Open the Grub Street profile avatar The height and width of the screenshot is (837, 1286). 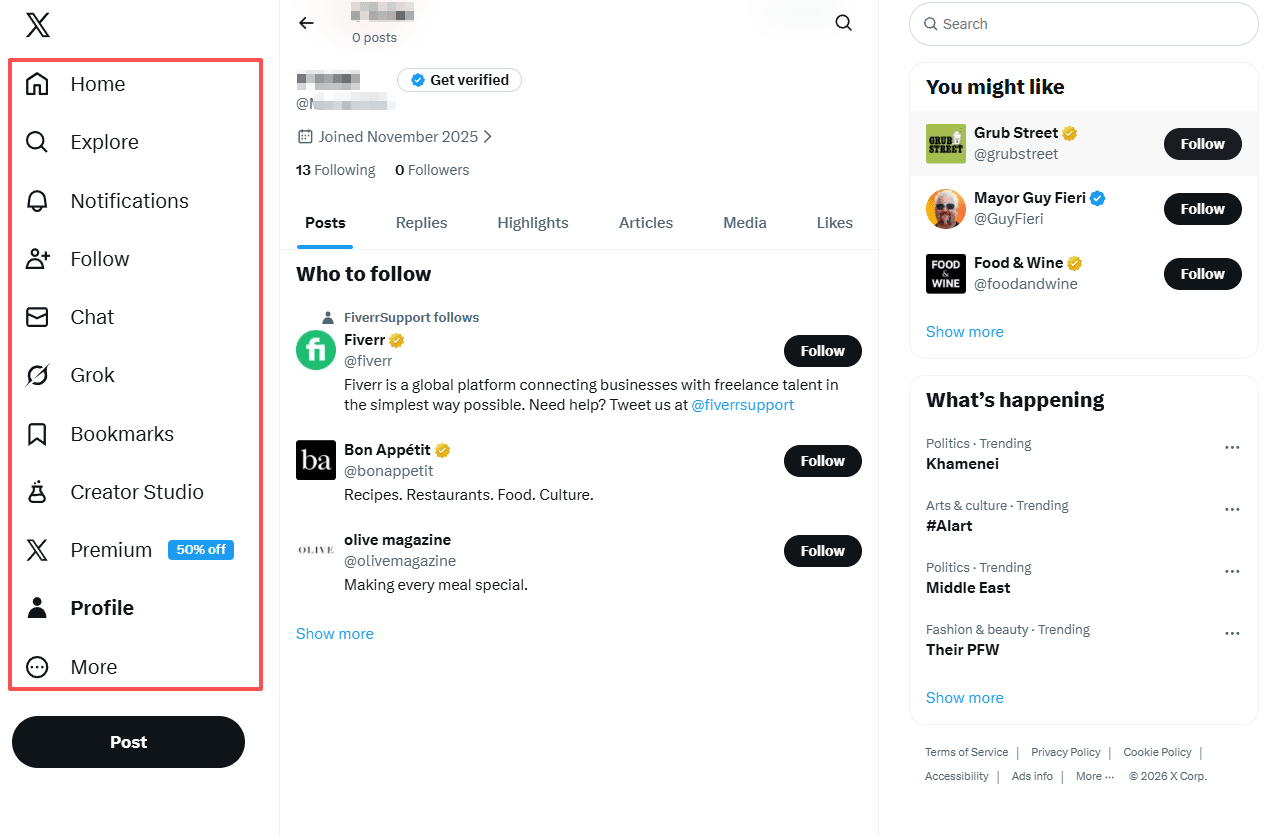click(x=946, y=144)
